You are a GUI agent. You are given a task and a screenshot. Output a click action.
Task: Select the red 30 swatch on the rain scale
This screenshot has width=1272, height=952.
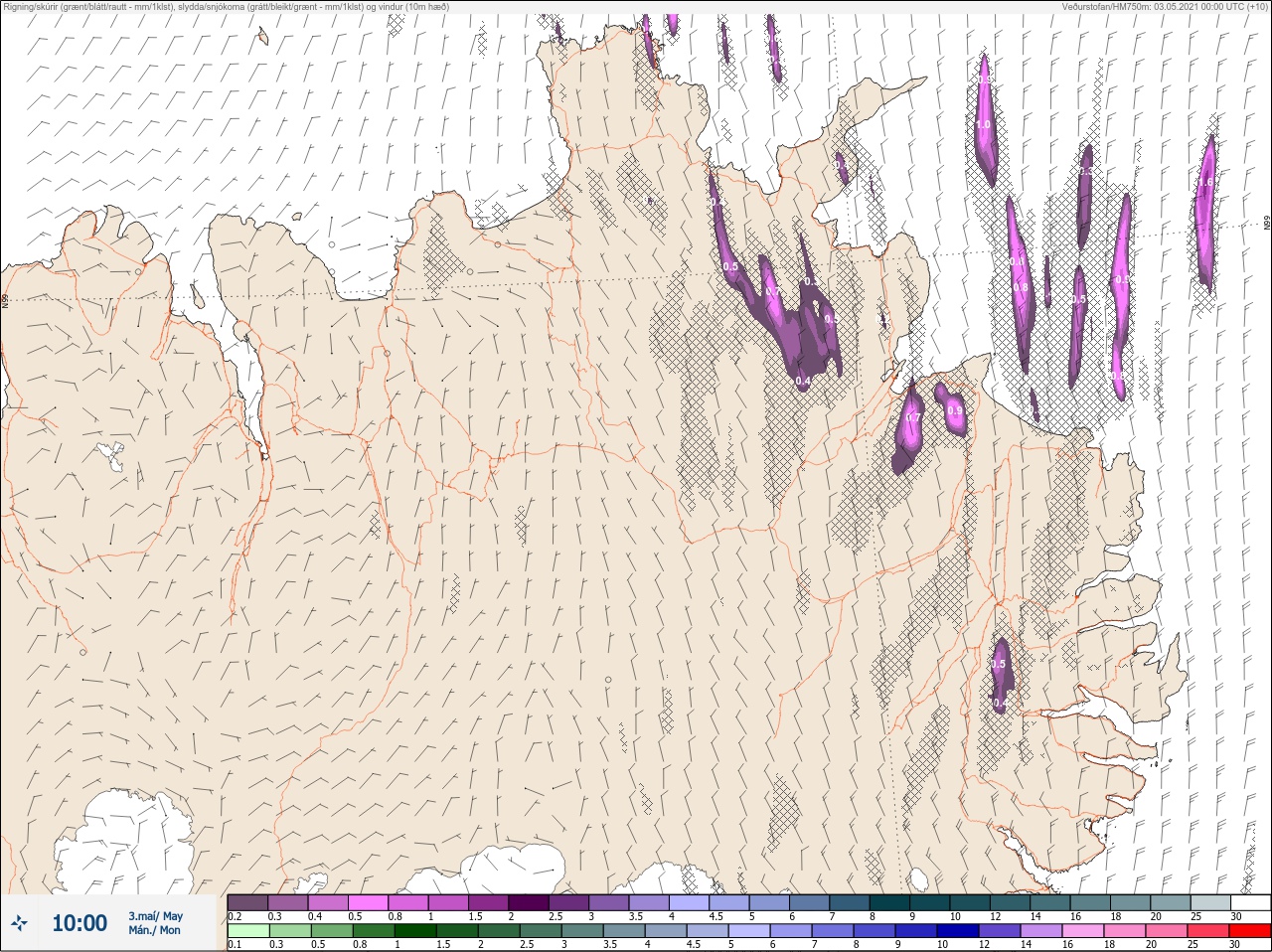point(1250,931)
